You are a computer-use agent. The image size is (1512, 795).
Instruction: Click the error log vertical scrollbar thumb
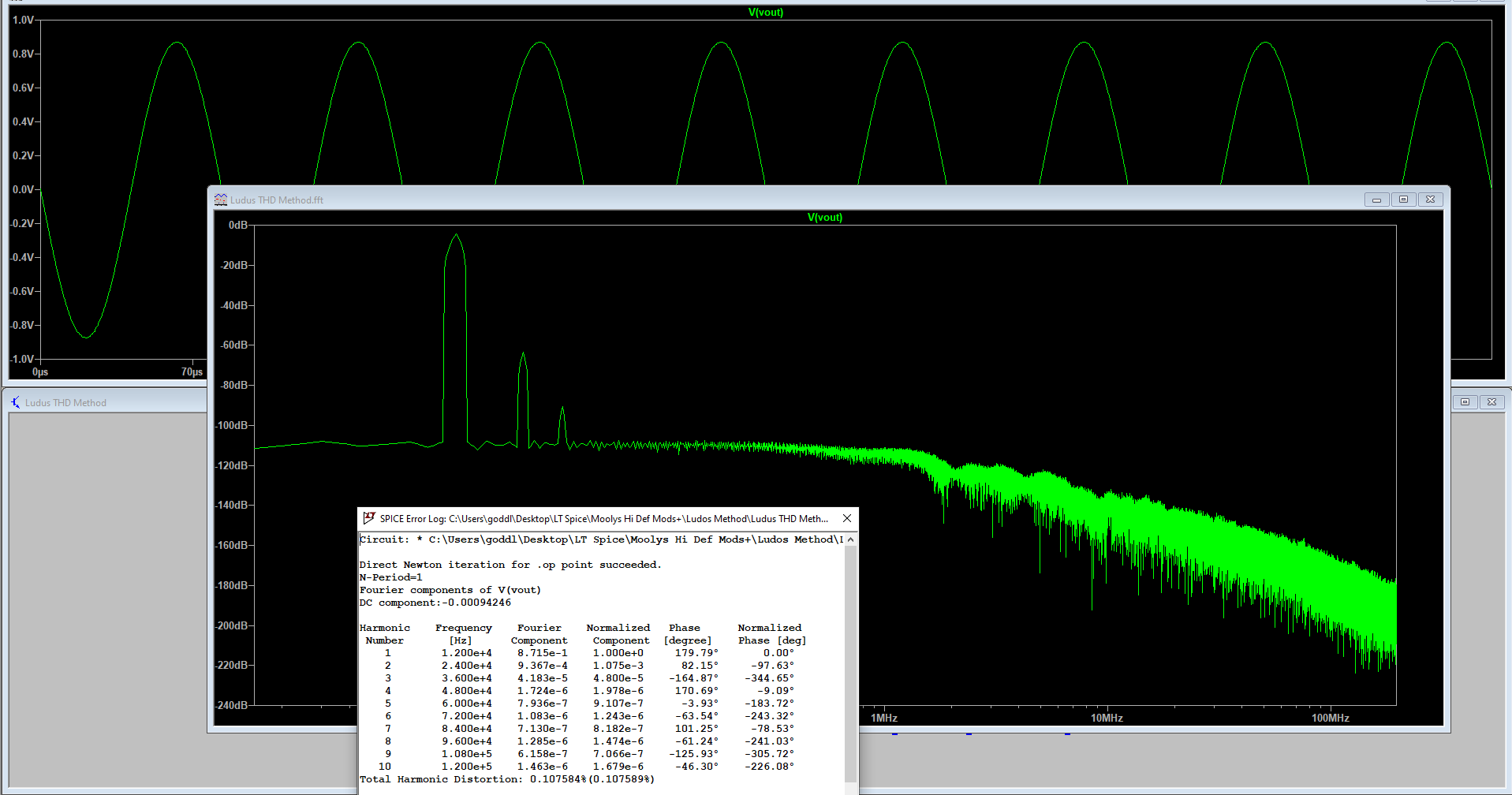[850, 664]
